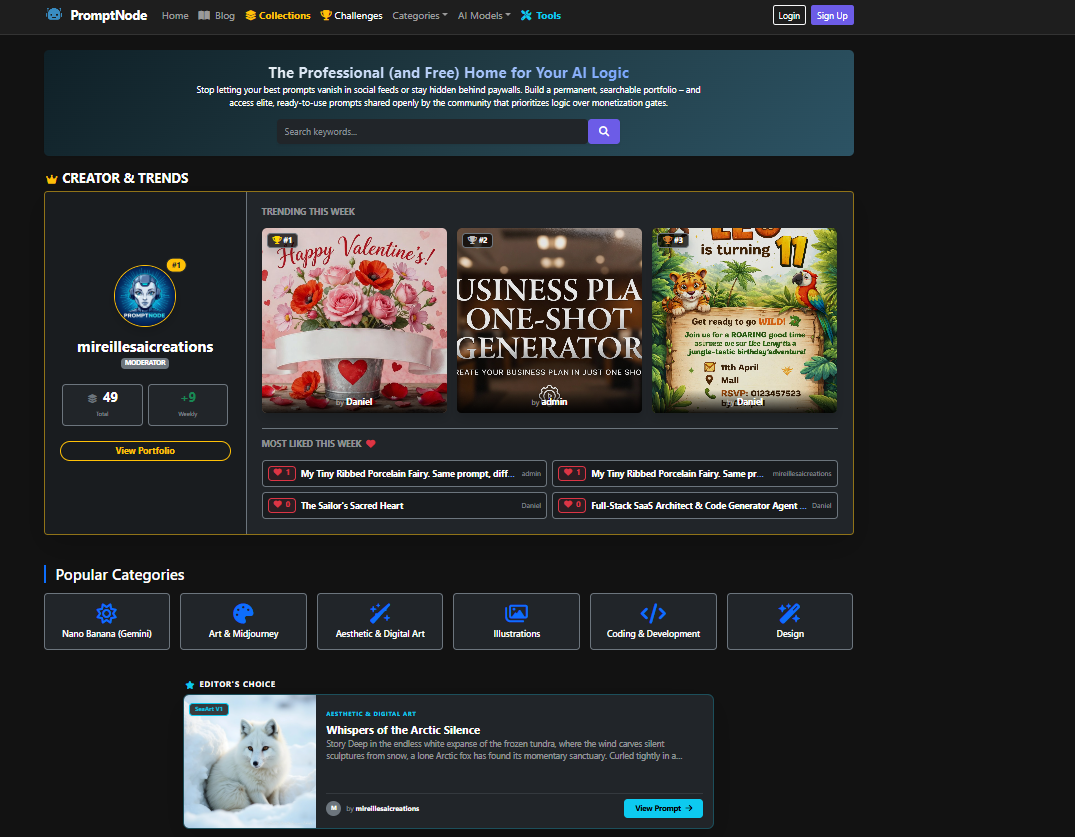Click the search magnifier button

[x=604, y=131]
